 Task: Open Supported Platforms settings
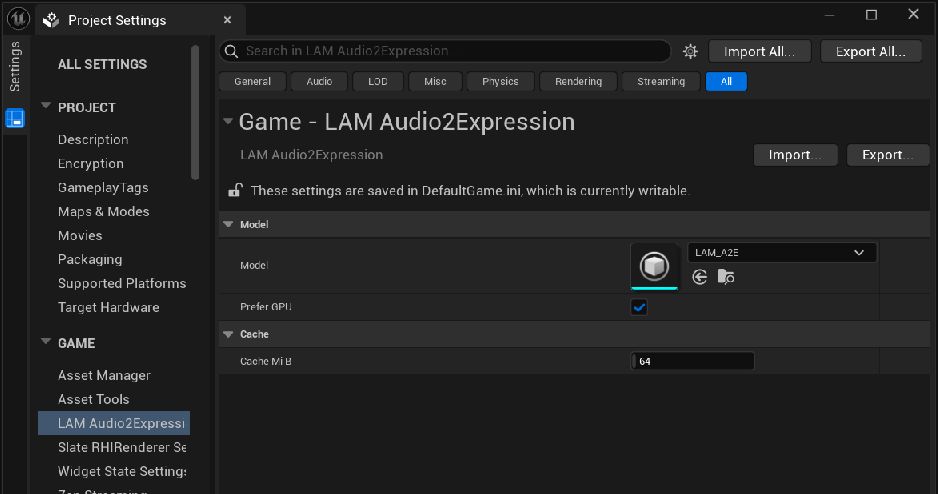point(122,283)
